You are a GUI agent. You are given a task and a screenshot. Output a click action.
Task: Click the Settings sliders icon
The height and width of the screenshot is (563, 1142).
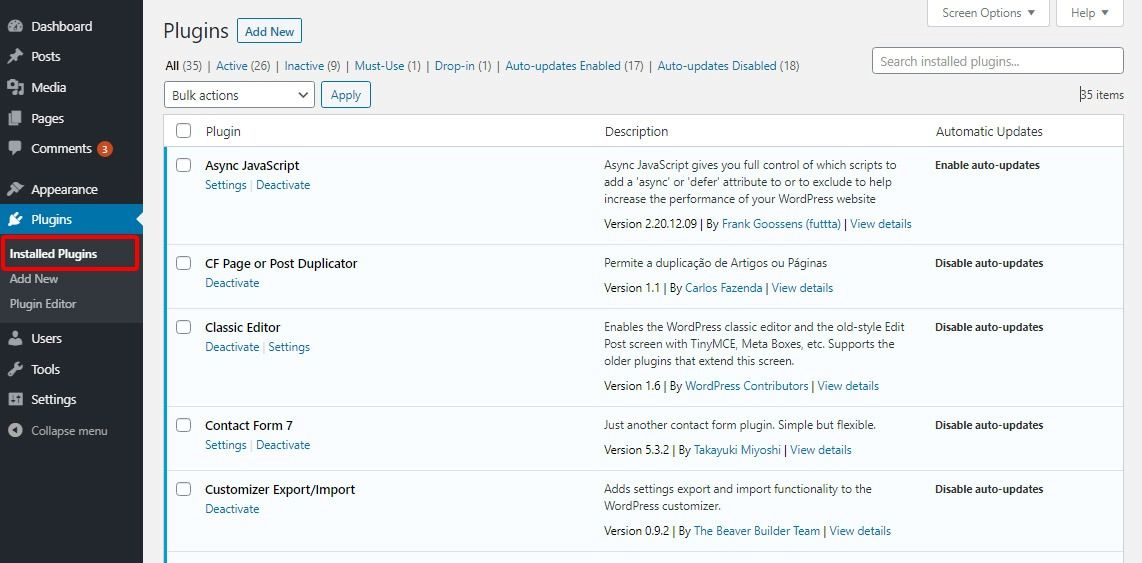click(15, 400)
